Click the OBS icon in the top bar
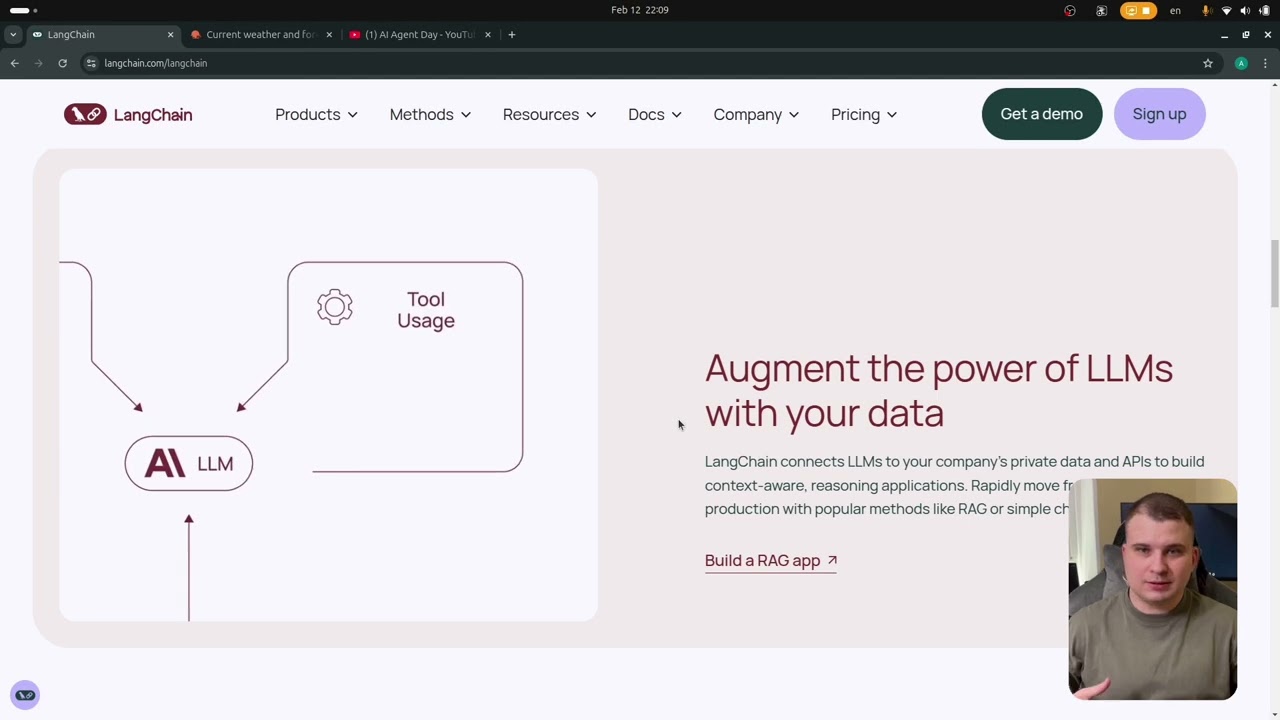This screenshot has width=1280, height=720. click(x=1070, y=10)
